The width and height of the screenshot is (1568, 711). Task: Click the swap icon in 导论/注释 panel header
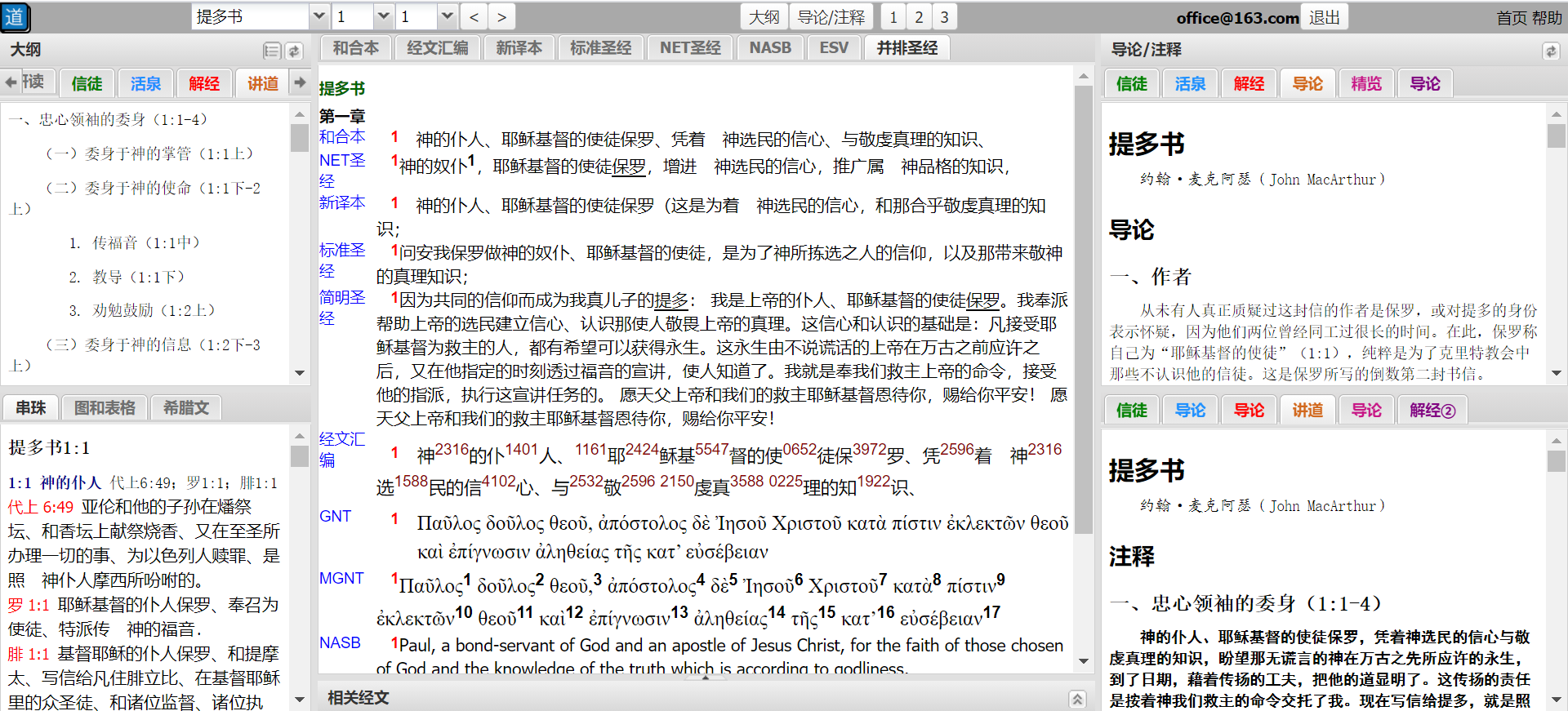click(1551, 51)
